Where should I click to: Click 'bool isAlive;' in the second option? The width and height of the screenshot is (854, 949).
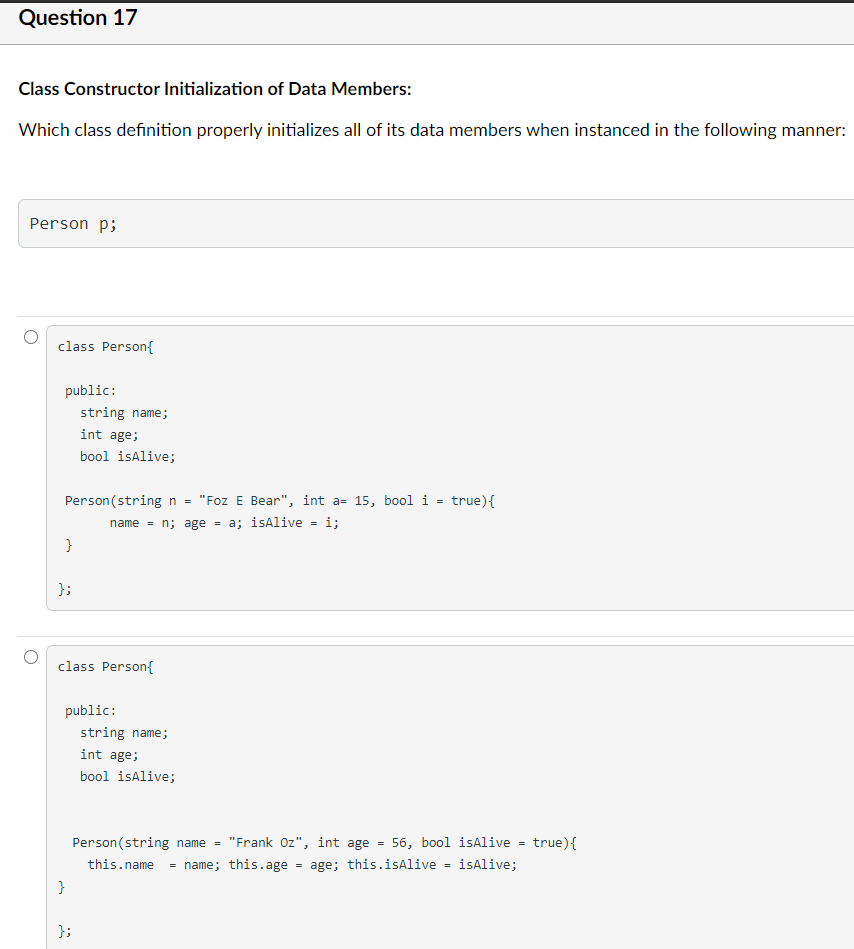[x=127, y=776]
